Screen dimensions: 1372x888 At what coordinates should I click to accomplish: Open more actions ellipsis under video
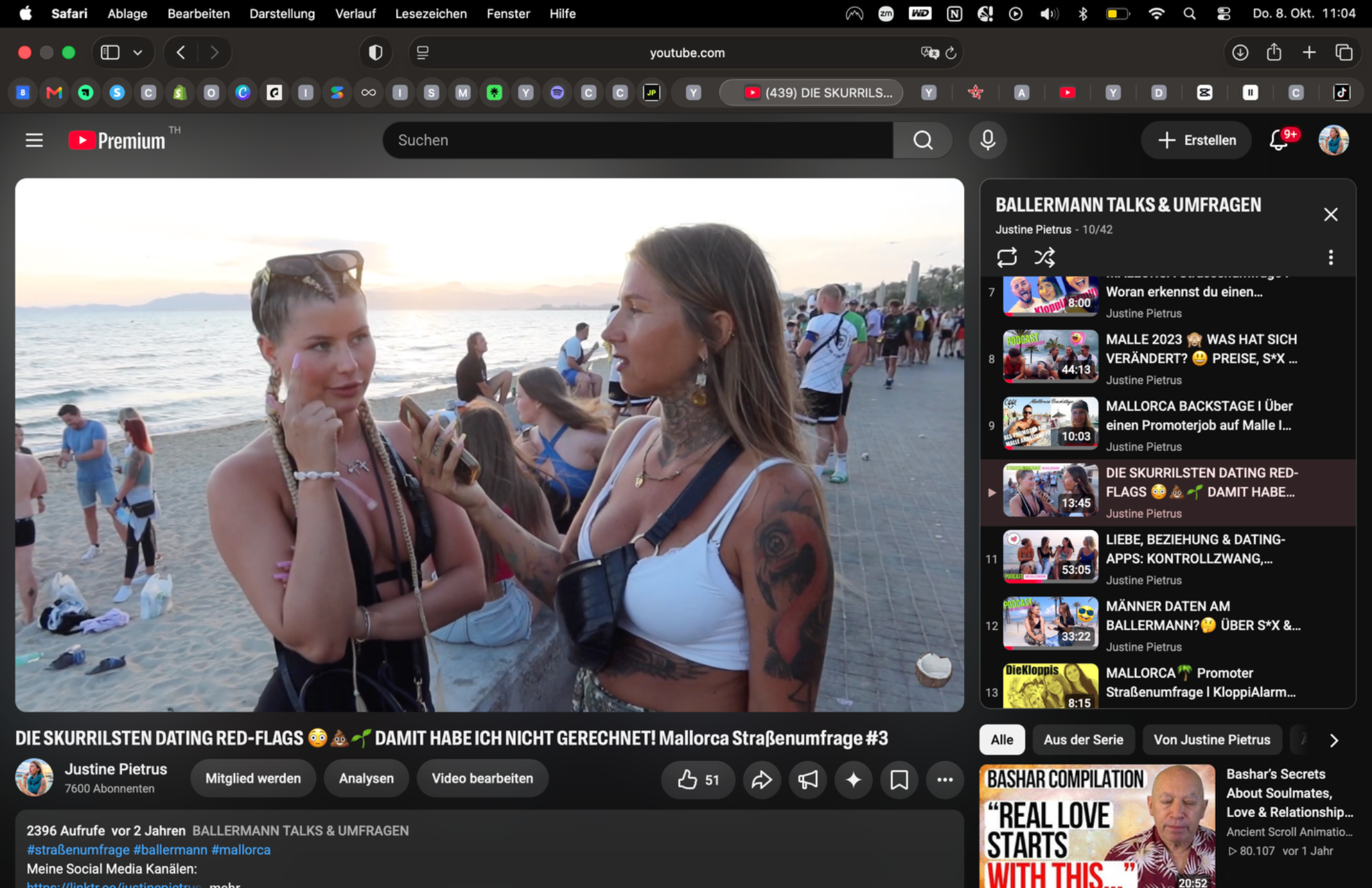click(945, 779)
